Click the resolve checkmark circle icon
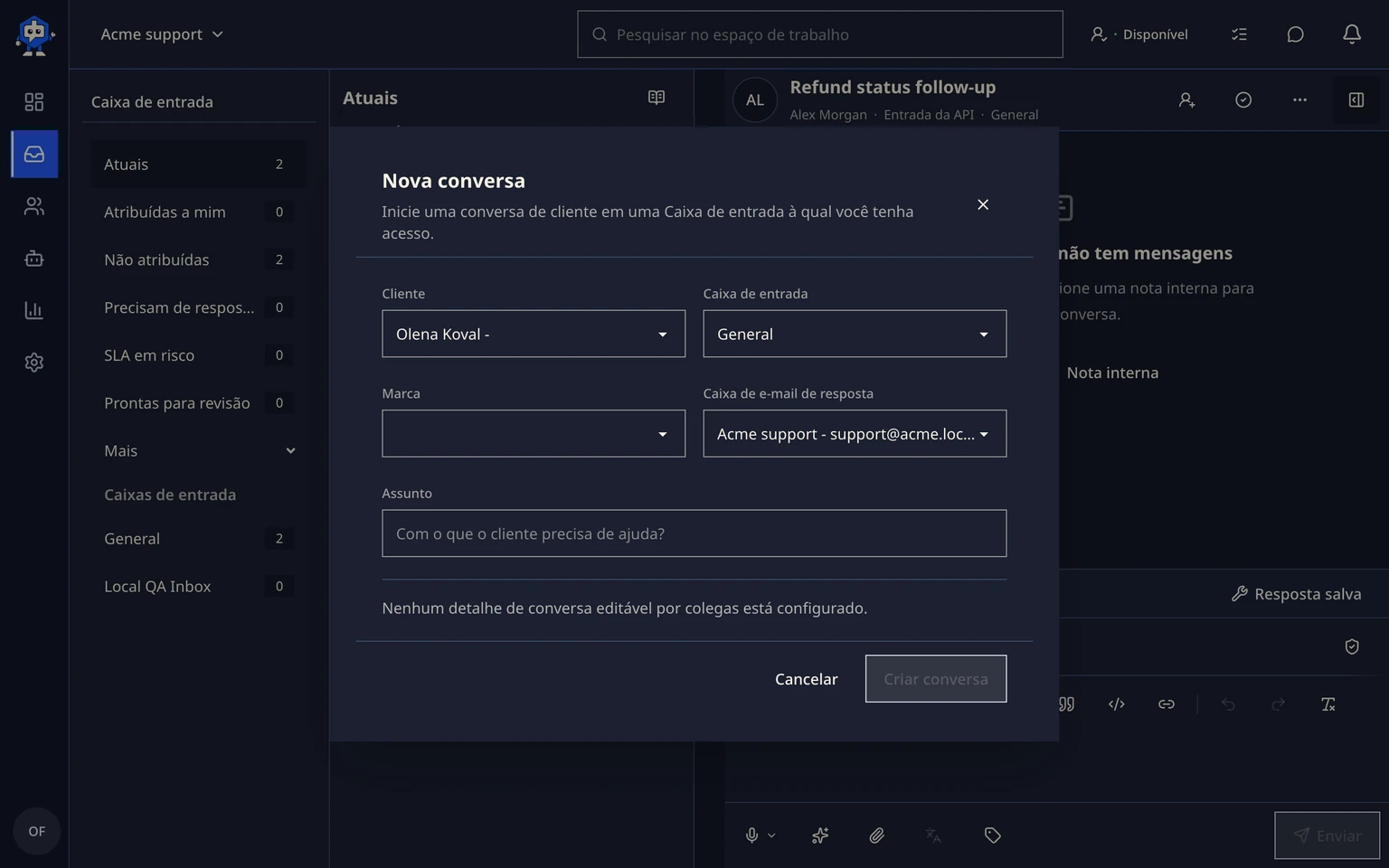Screen dimensions: 1389x868 1243,100
